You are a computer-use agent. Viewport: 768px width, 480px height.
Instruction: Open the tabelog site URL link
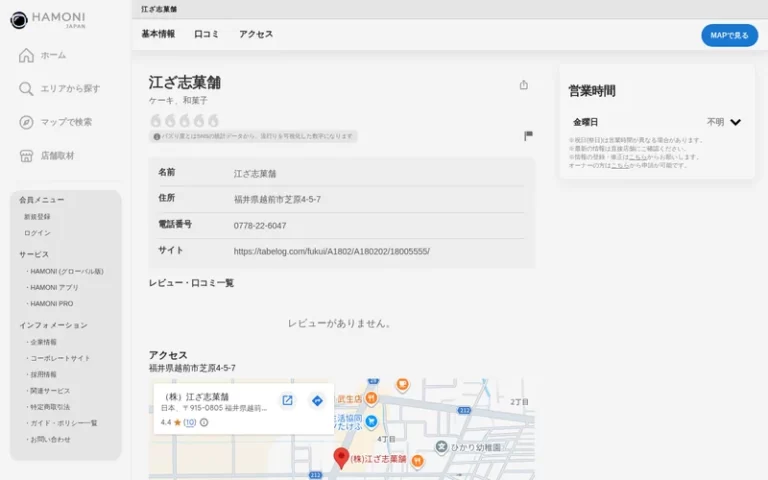pos(332,251)
